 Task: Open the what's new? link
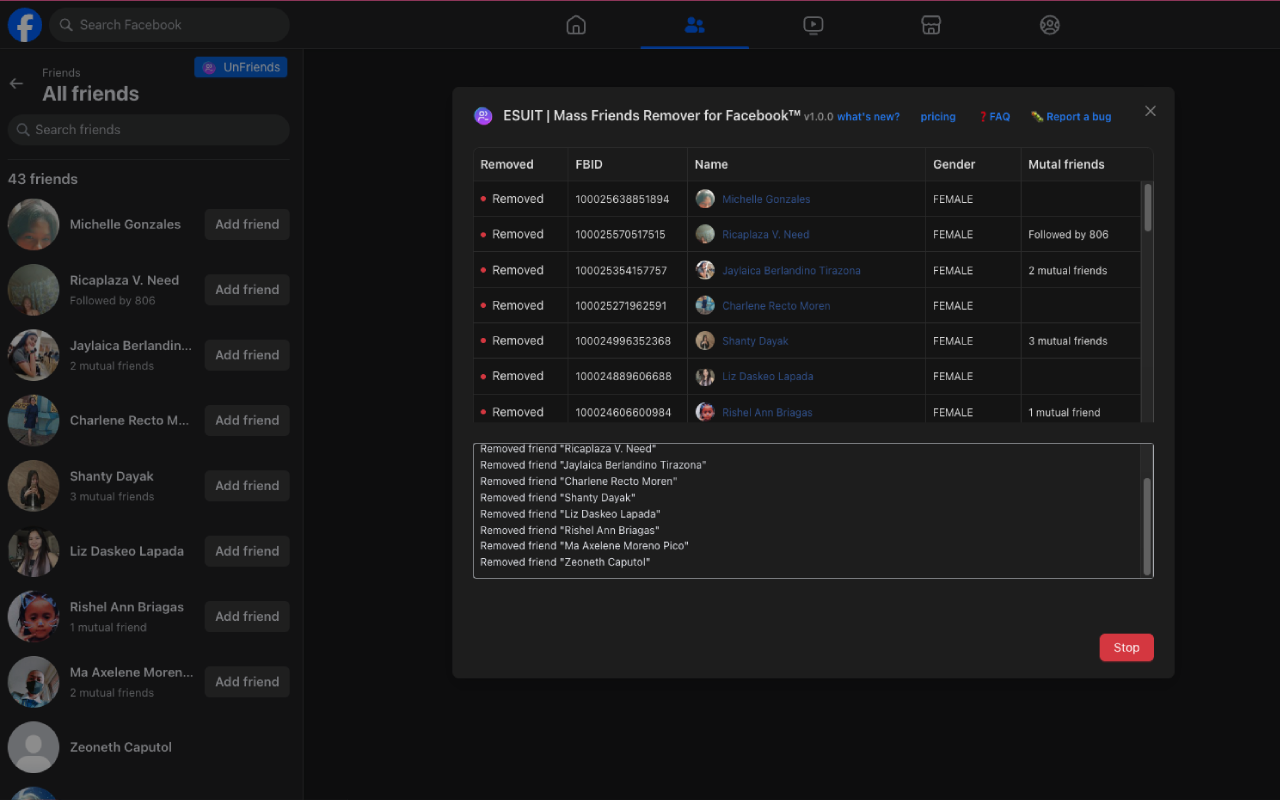(868, 117)
